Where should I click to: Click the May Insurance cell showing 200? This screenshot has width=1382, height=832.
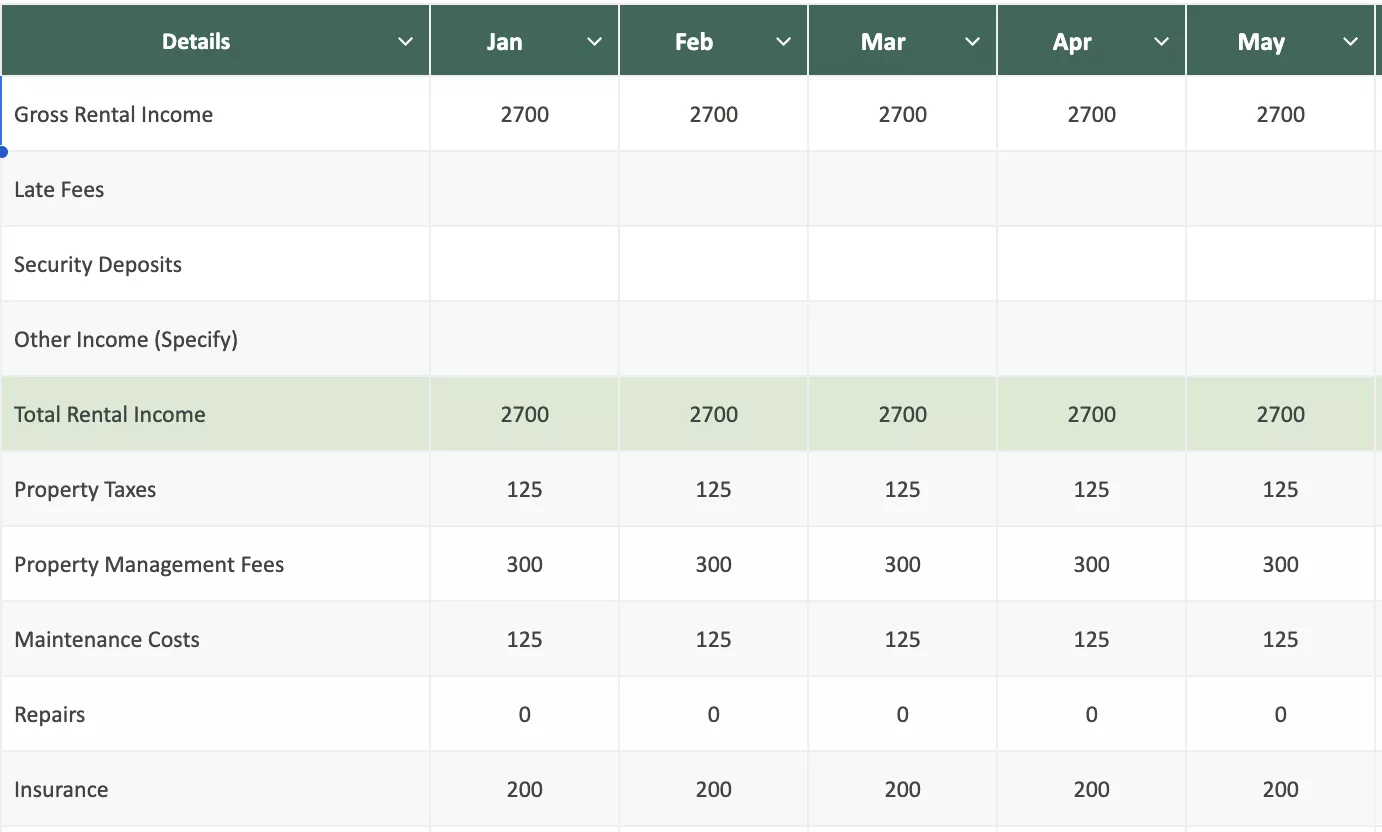(1280, 789)
